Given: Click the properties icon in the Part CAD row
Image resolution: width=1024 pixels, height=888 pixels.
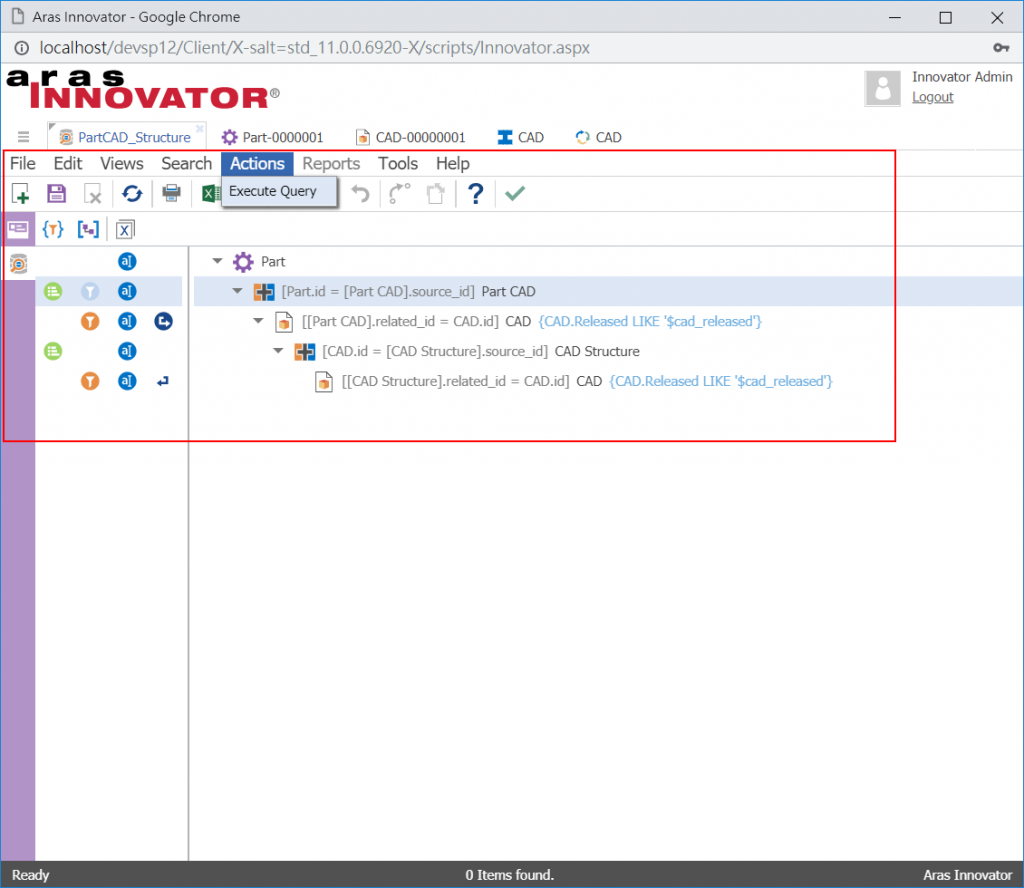Looking at the screenshot, I should [127, 291].
